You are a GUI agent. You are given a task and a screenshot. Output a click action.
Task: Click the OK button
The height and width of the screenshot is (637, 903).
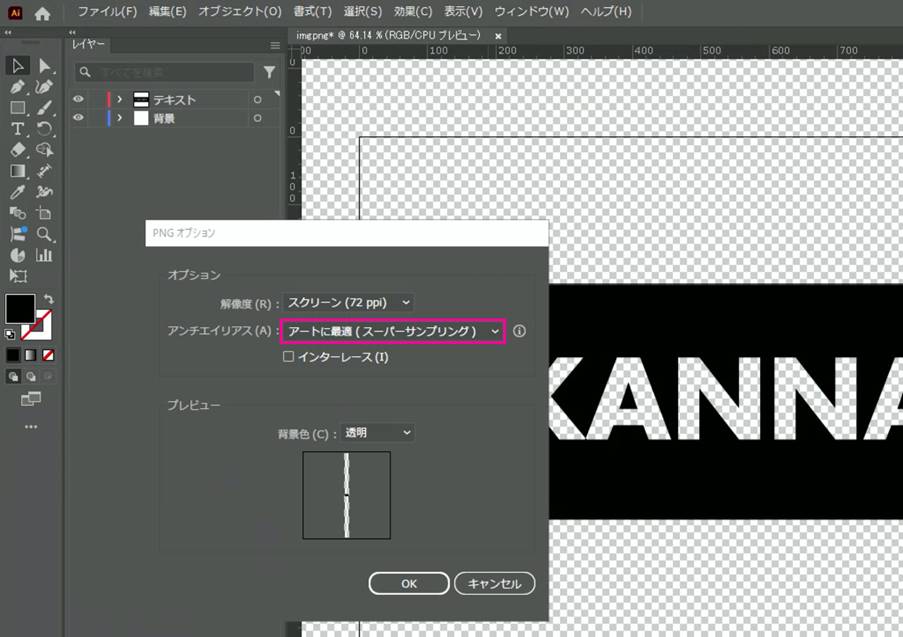pos(408,583)
